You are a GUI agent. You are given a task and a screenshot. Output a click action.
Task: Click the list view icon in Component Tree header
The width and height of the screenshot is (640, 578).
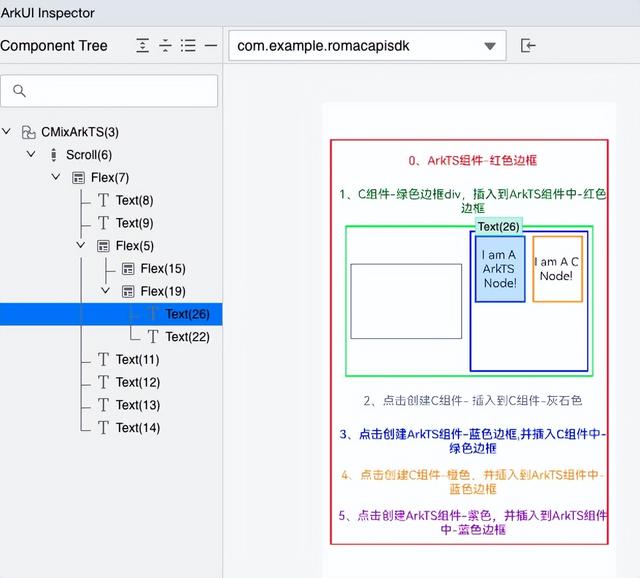point(188,45)
